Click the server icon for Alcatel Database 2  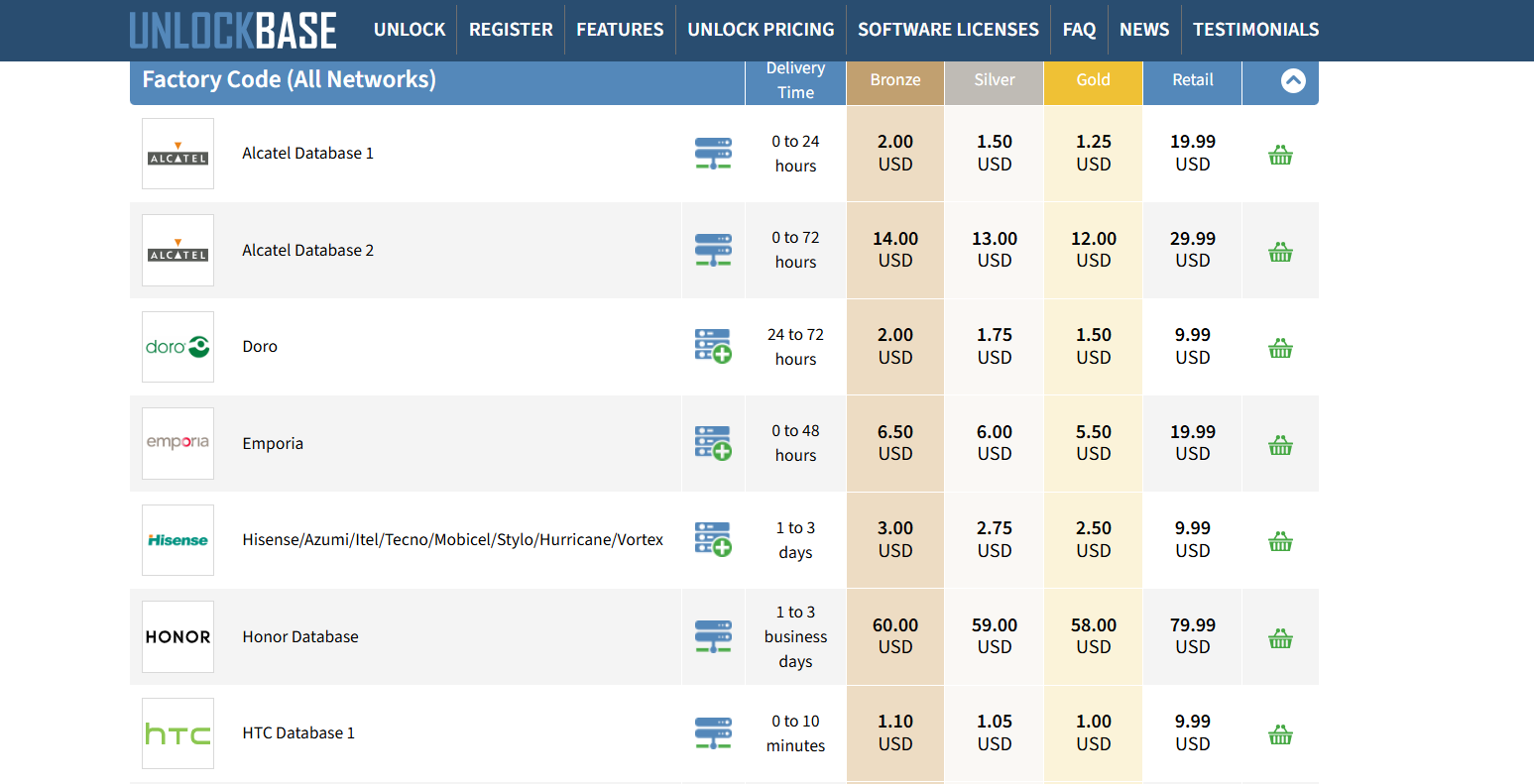pyautogui.click(x=713, y=250)
